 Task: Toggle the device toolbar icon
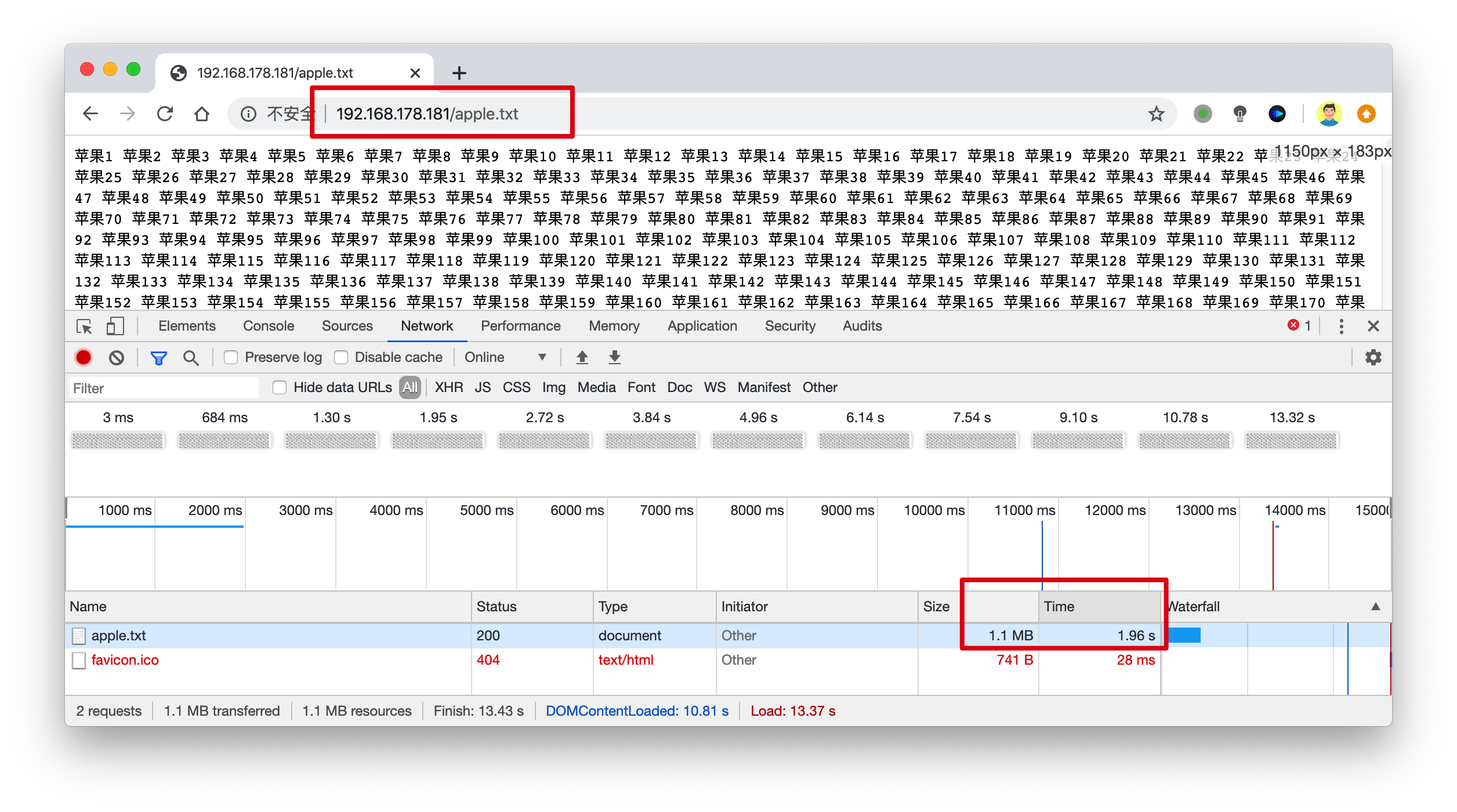(115, 326)
